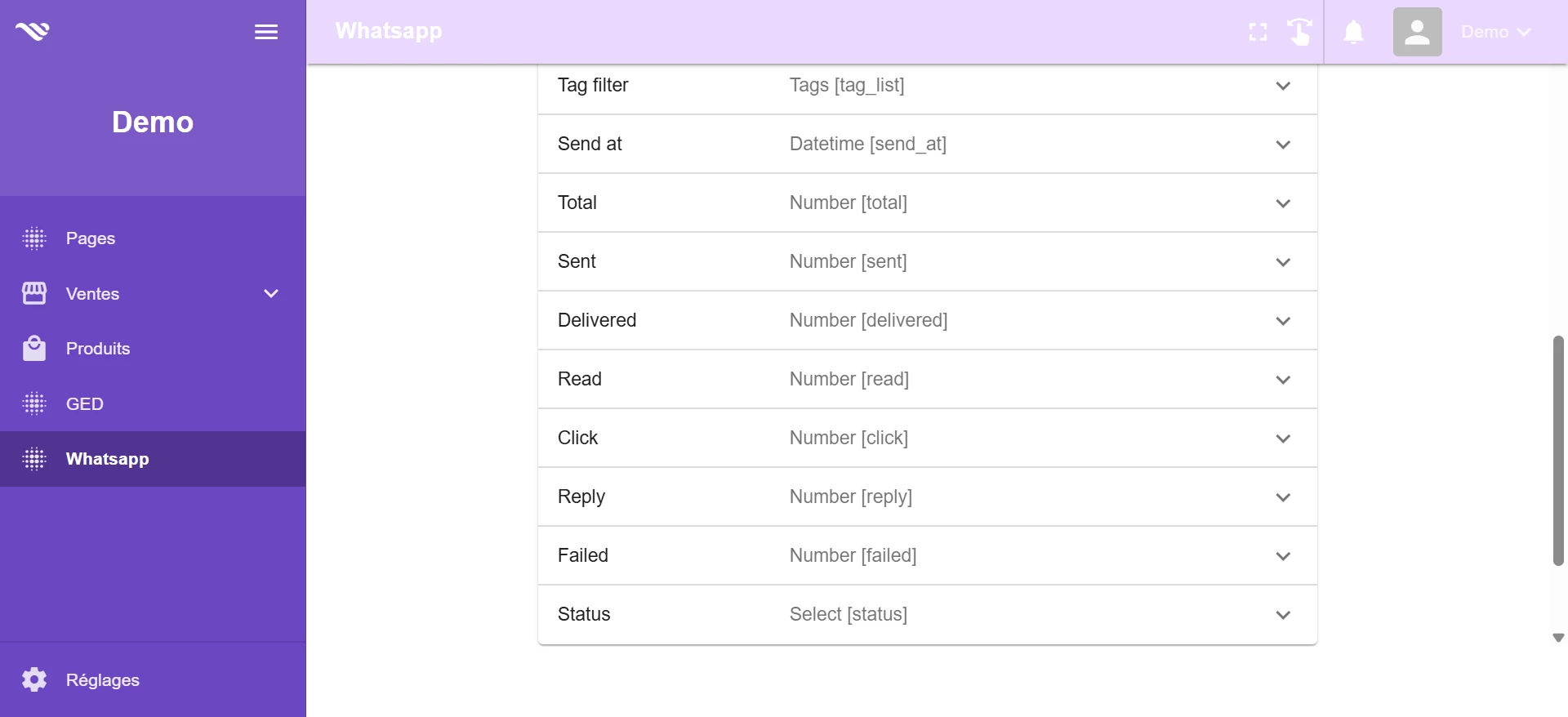This screenshot has width=1568, height=717.
Task: Toggle fullscreen mode icon in the top bar
Action: click(x=1258, y=32)
